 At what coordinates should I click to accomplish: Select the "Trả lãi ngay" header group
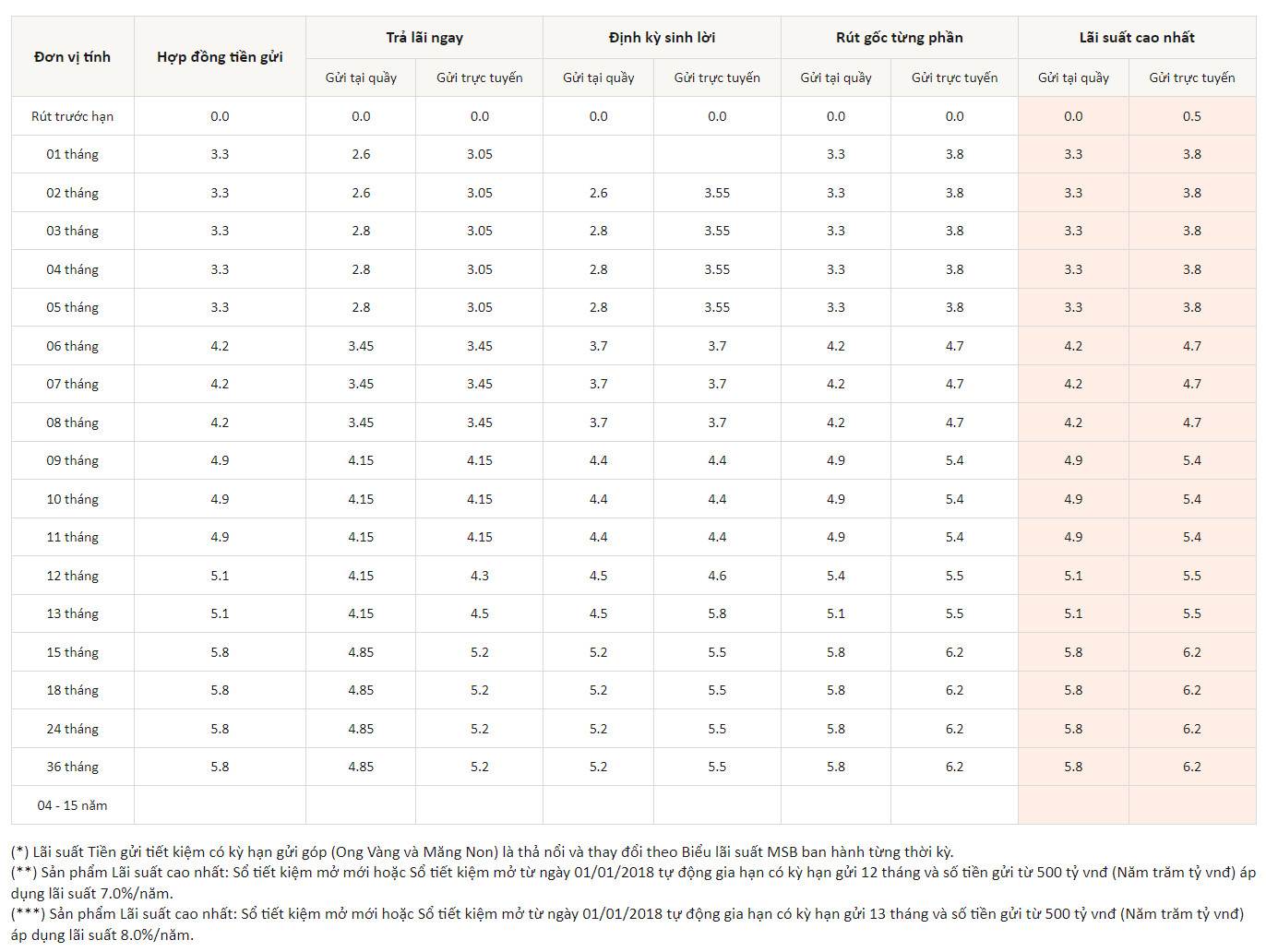(424, 38)
